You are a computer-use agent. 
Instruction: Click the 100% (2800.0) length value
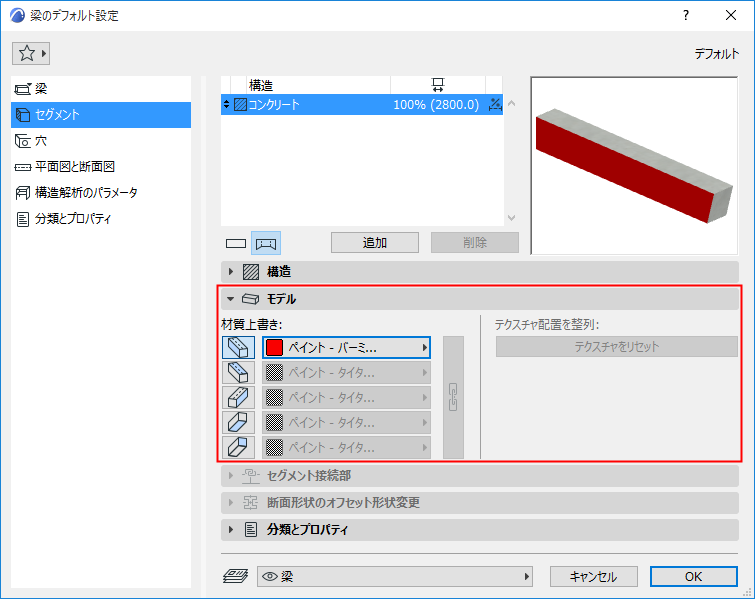pos(436,104)
